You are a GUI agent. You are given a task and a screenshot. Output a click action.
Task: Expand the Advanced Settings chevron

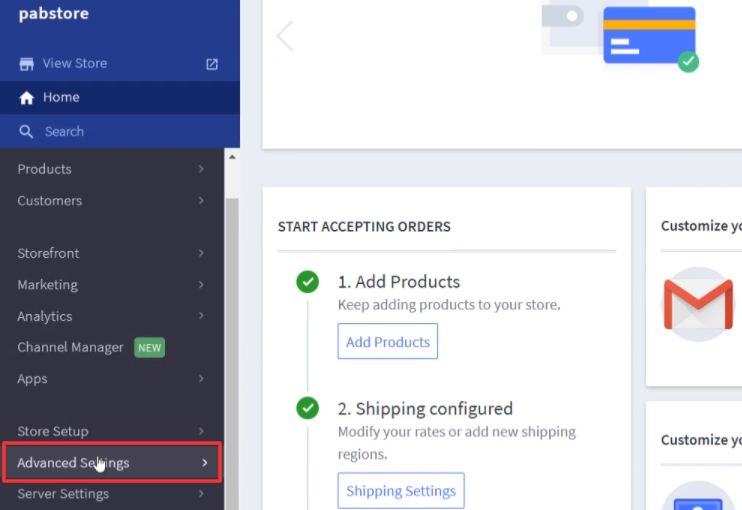(204, 463)
